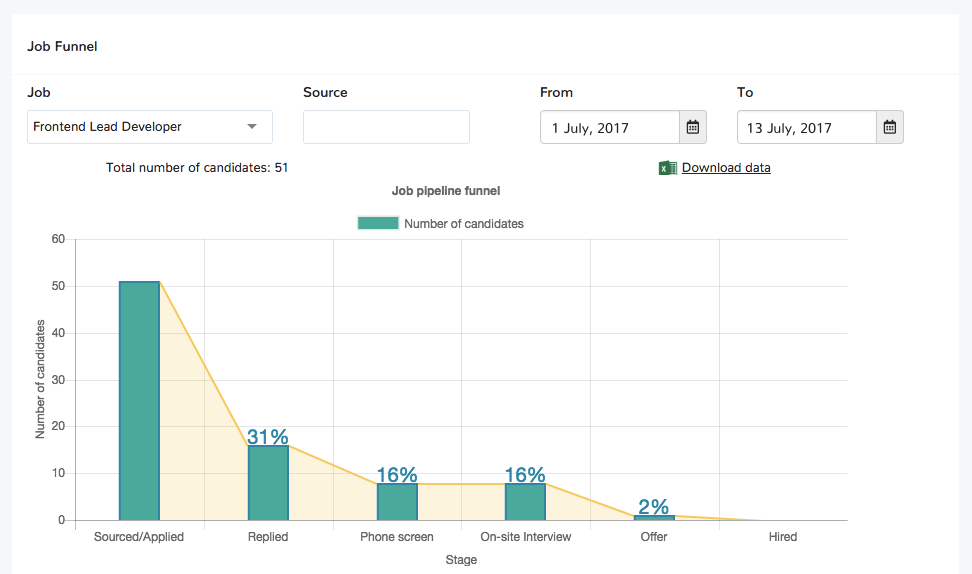Click the Hired stage axis label
Viewport: 972px width, 574px height.
click(x=783, y=537)
